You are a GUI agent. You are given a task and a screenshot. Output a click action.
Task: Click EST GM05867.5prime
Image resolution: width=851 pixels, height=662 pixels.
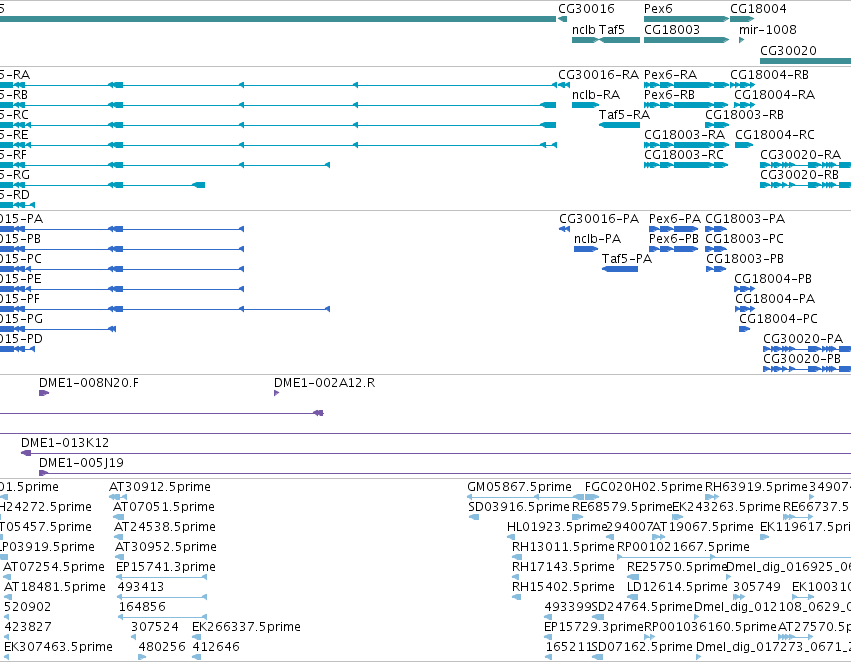pyautogui.click(x=519, y=487)
